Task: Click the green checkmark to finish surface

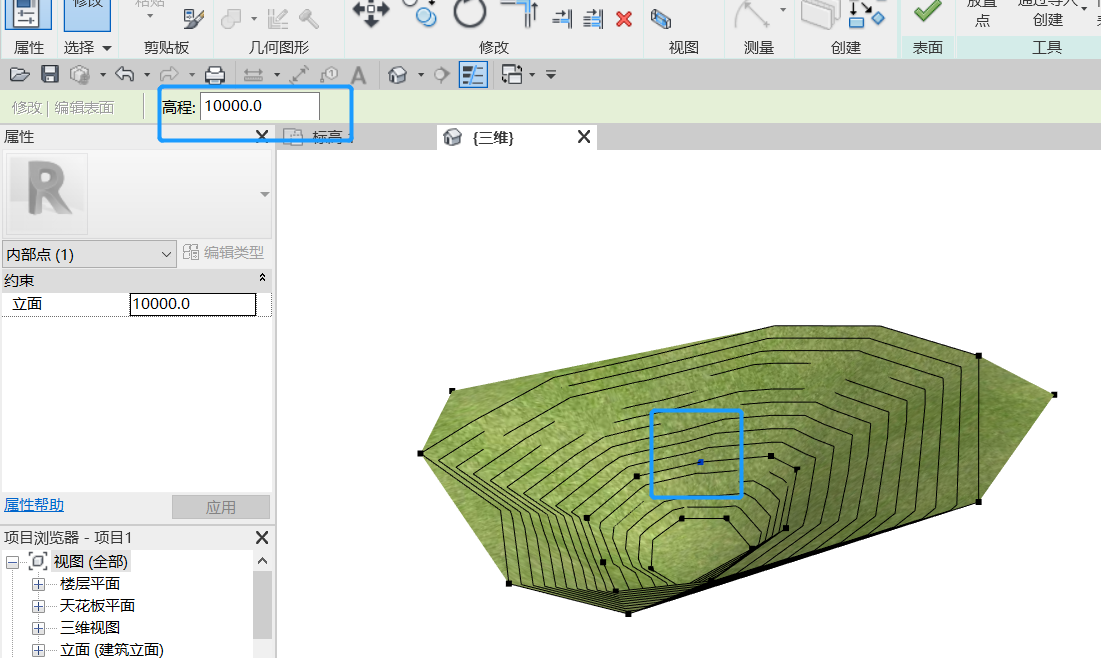Action: [927, 12]
